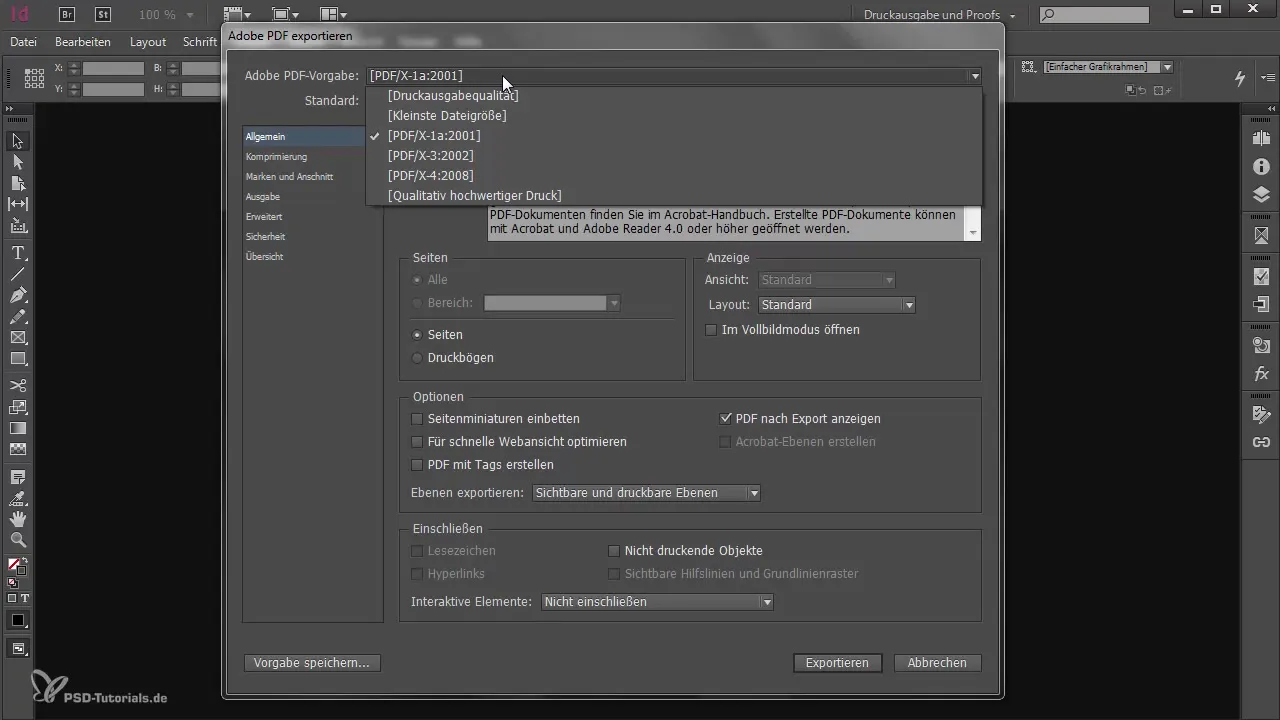Select the Type tool
The width and height of the screenshot is (1280, 720).
[x=18, y=253]
